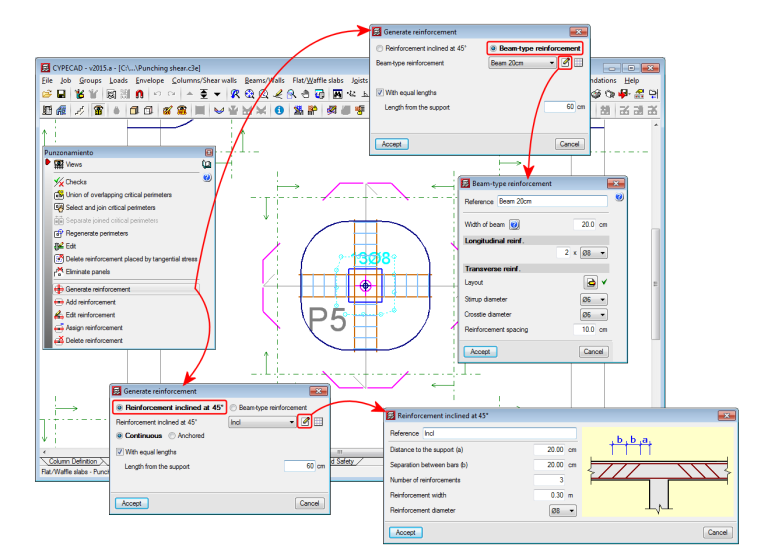The width and height of the screenshot is (768, 557).
Task: Click 'Edit reinforcement' in Punzonamiento panel
Action: [90, 315]
